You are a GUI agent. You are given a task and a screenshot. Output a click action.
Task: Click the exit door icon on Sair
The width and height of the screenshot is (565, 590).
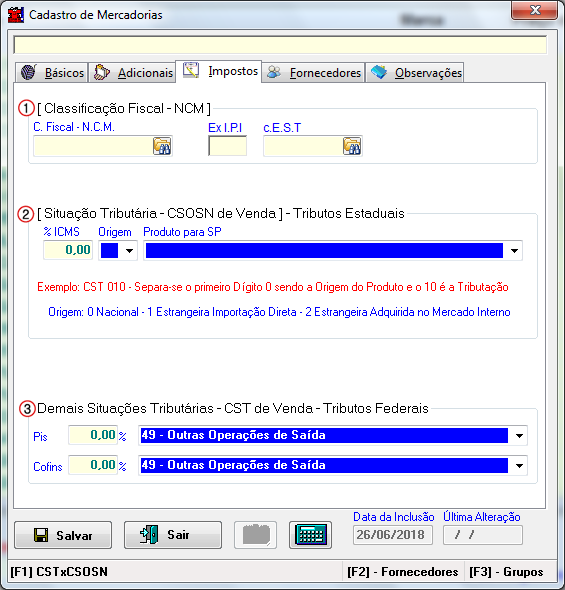tap(149, 535)
